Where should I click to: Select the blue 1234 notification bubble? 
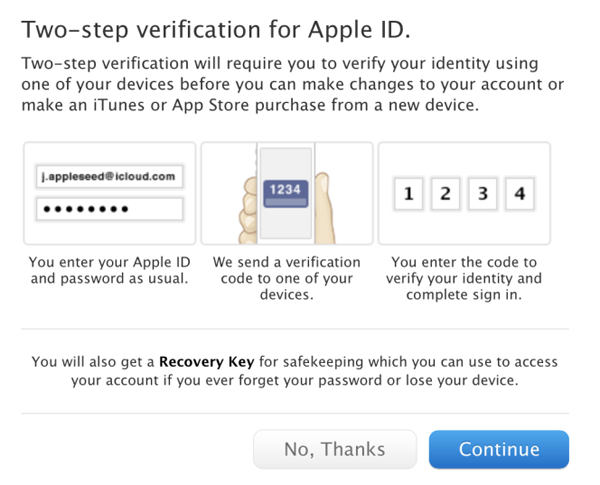tap(286, 193)
